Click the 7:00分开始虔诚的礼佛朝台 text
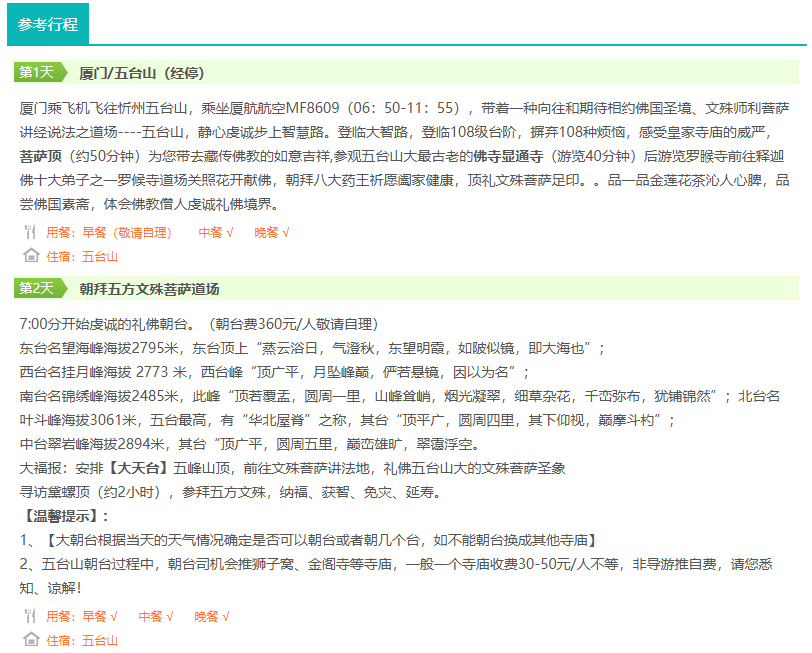 (x=108, y=324)
